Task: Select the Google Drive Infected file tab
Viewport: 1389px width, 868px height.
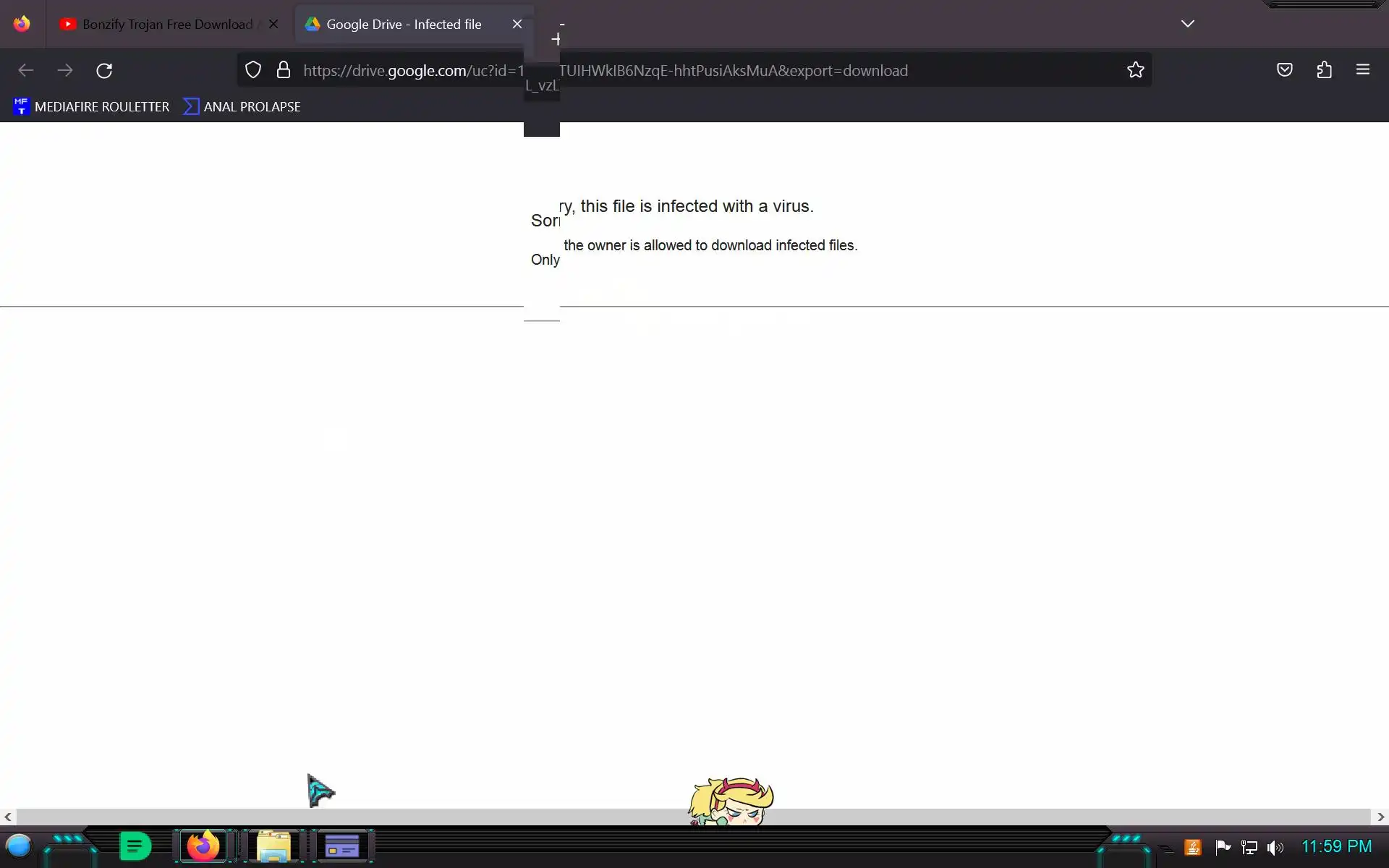Action: pyautogui.click(x=403, y=24)
